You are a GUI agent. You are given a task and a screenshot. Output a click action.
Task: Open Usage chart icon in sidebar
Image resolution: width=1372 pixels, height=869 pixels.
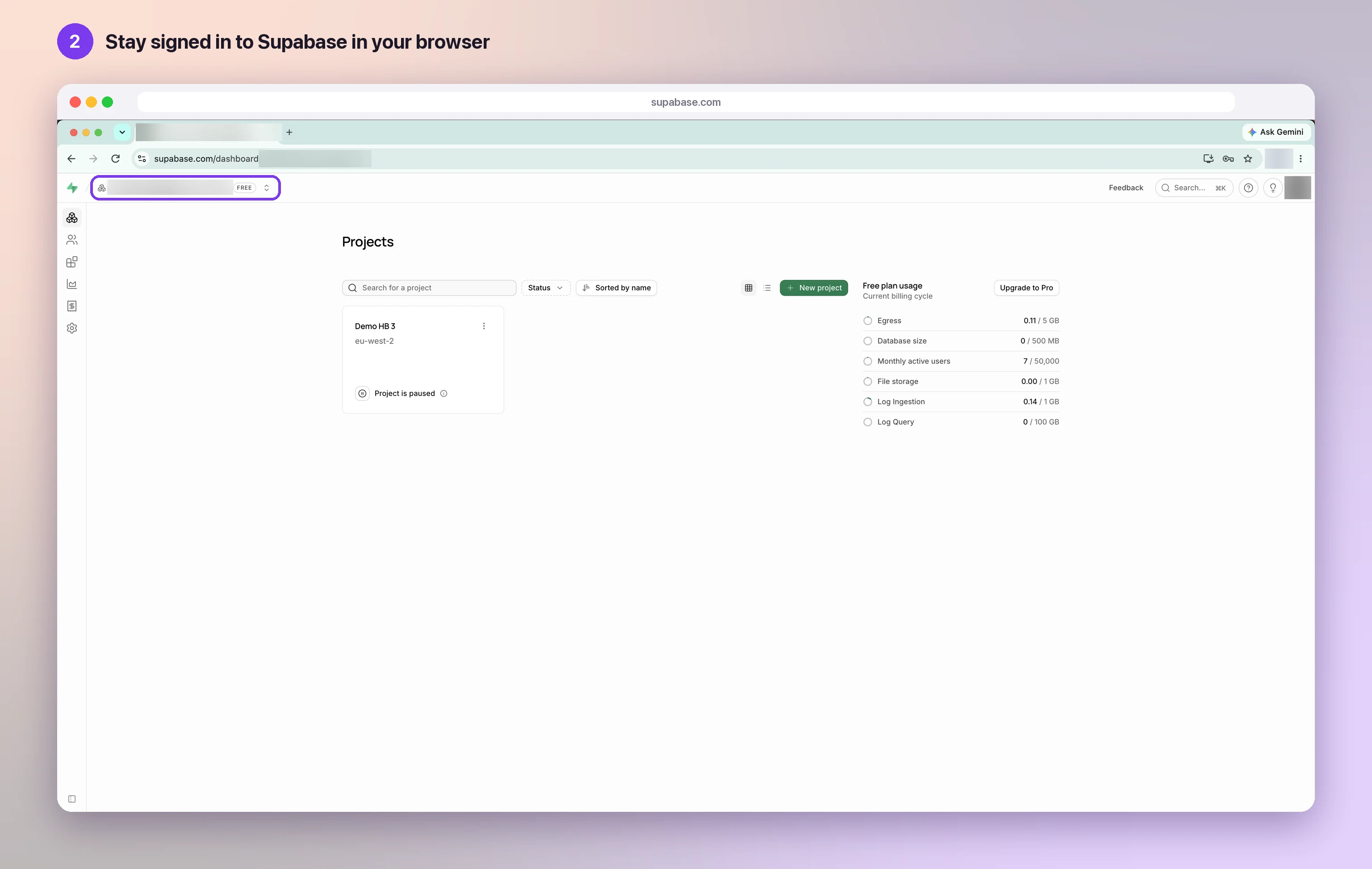72,284
